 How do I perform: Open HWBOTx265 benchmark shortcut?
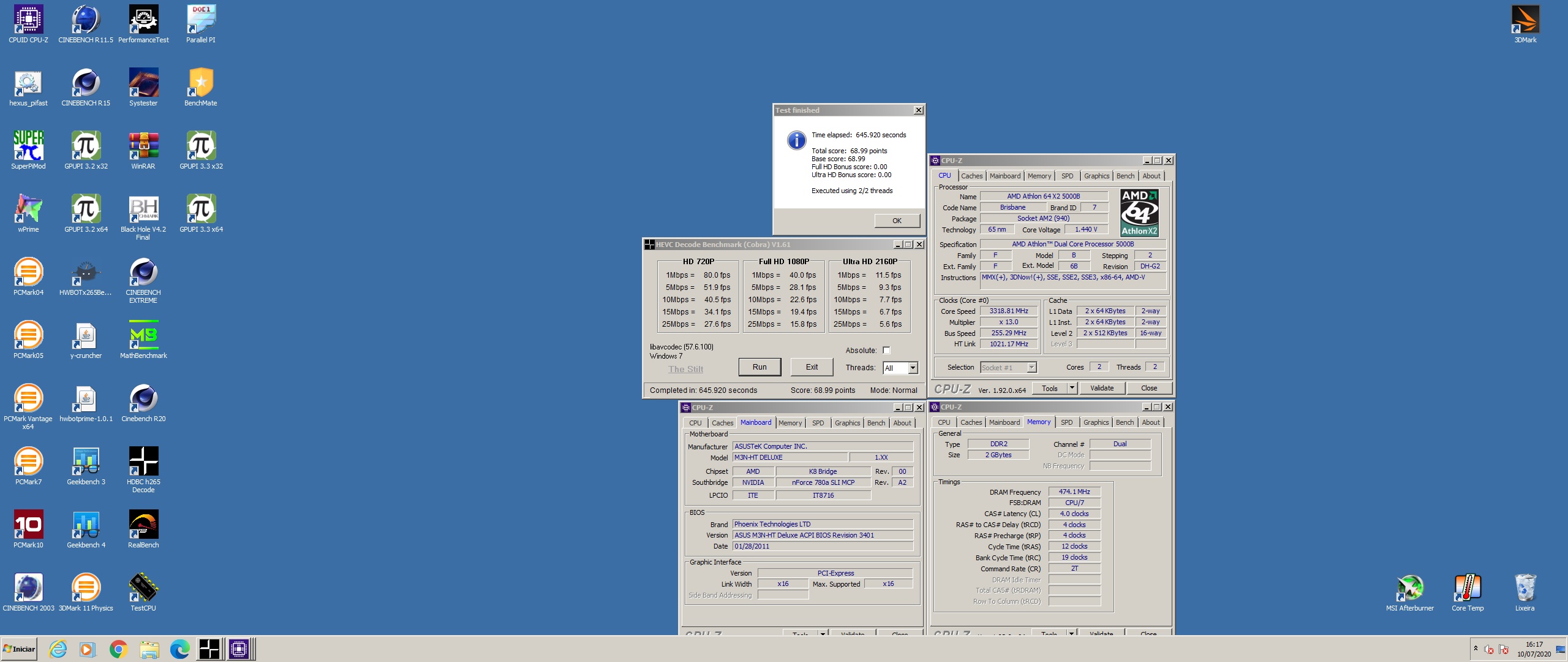[86, 277]
